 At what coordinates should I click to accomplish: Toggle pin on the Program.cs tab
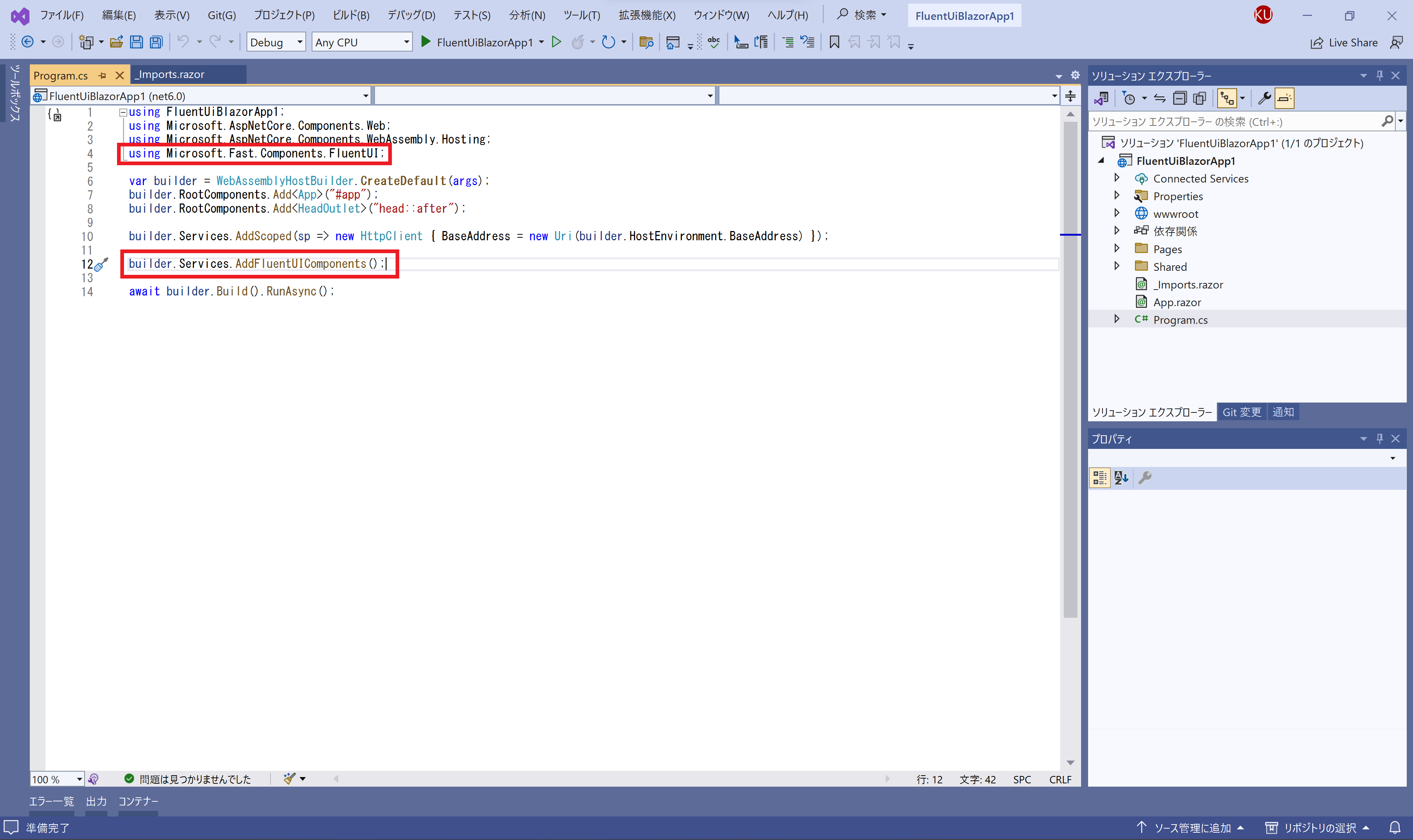point(102,75)
